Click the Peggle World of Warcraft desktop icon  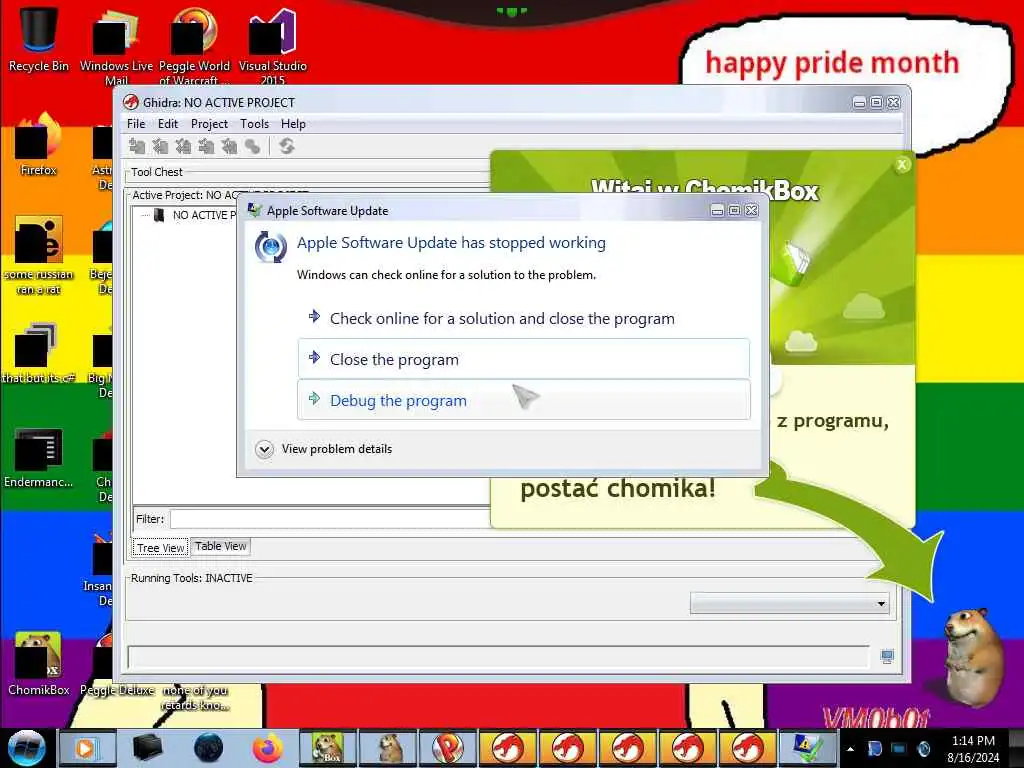click(194, 46)
